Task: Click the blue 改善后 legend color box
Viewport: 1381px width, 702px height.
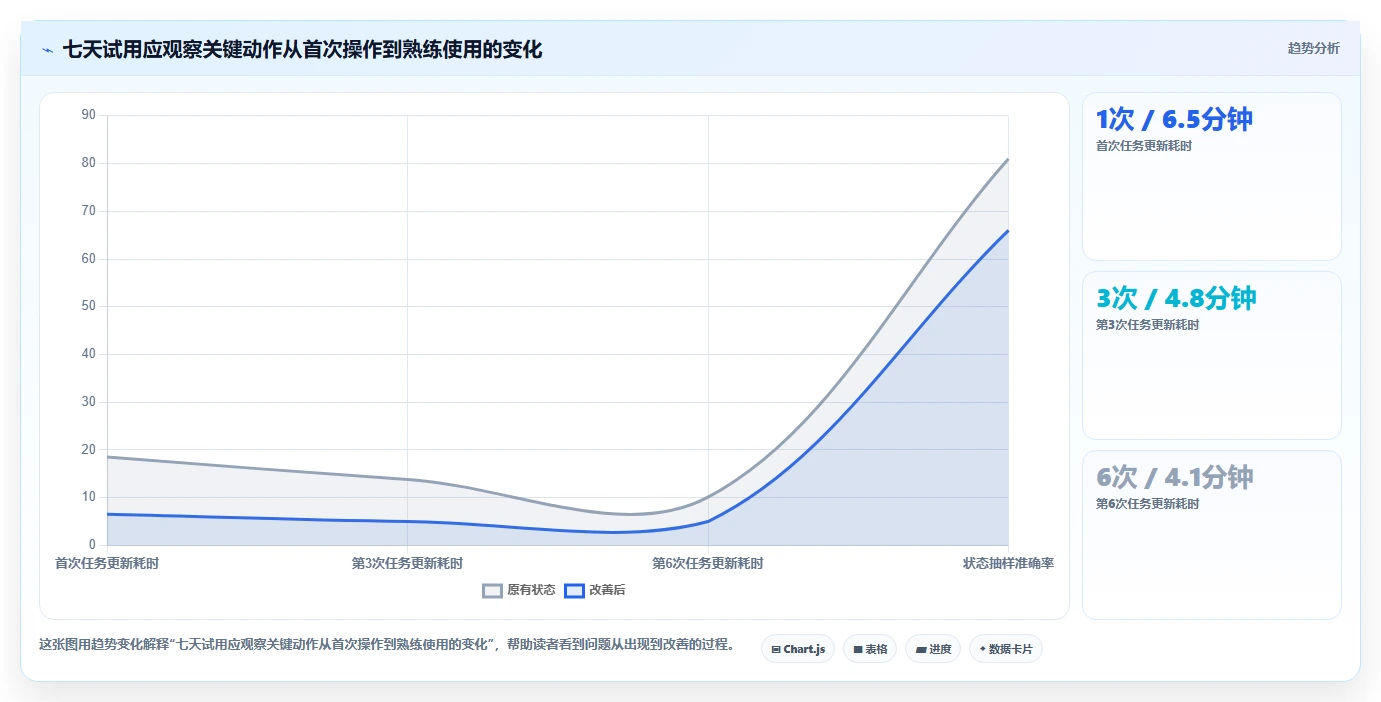Action: [574, 590]
